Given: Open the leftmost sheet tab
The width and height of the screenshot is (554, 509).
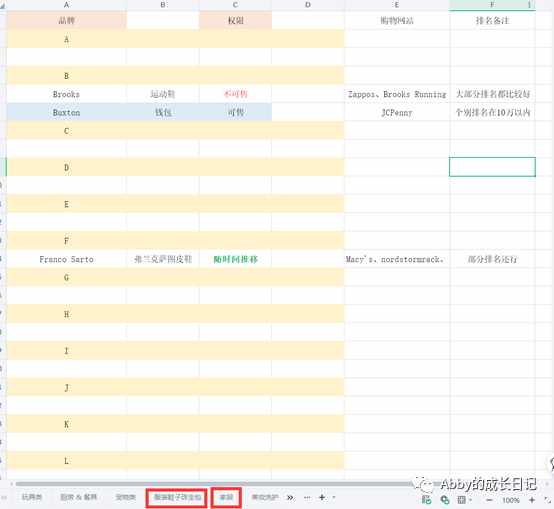Looking at the screenshot, I should click(32, 497).
